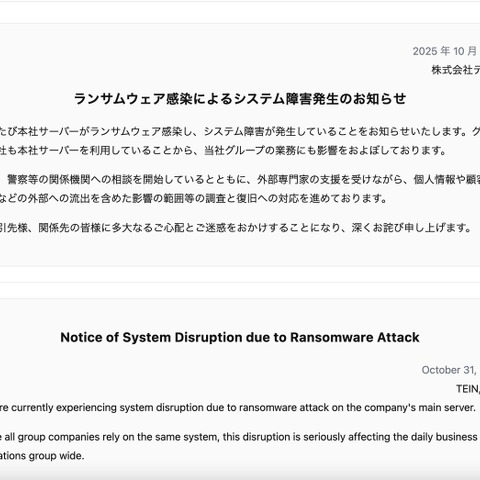Viewport: 480px width, 480px height.
Task: Click the apology line ending 深くお詫び申し上げます
Action: pos(236,228)
